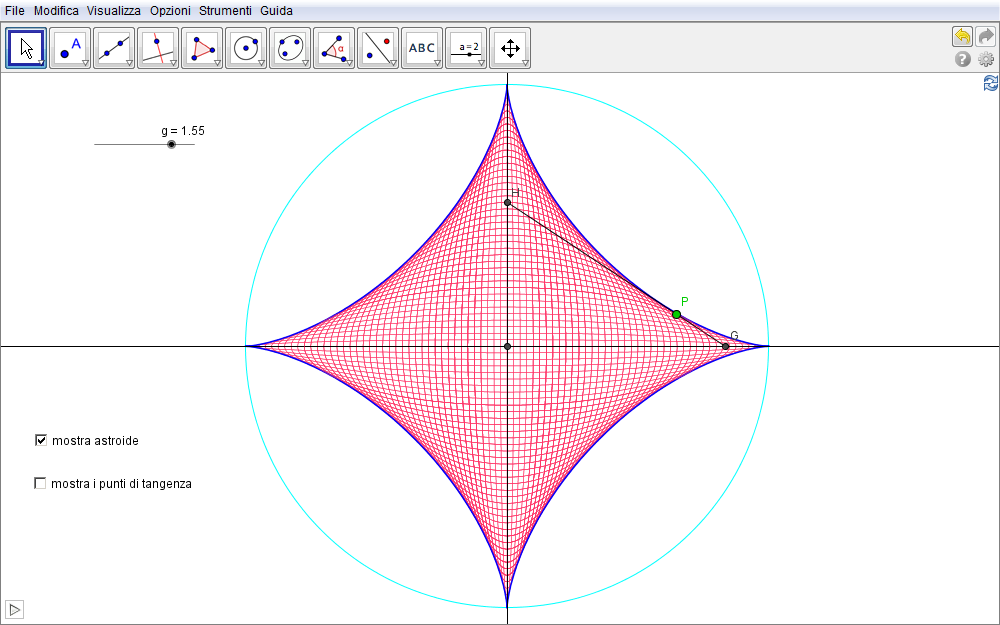Screen dimensions: 1000x625
Task: Open the Visualizza menu
Action: 113,10
